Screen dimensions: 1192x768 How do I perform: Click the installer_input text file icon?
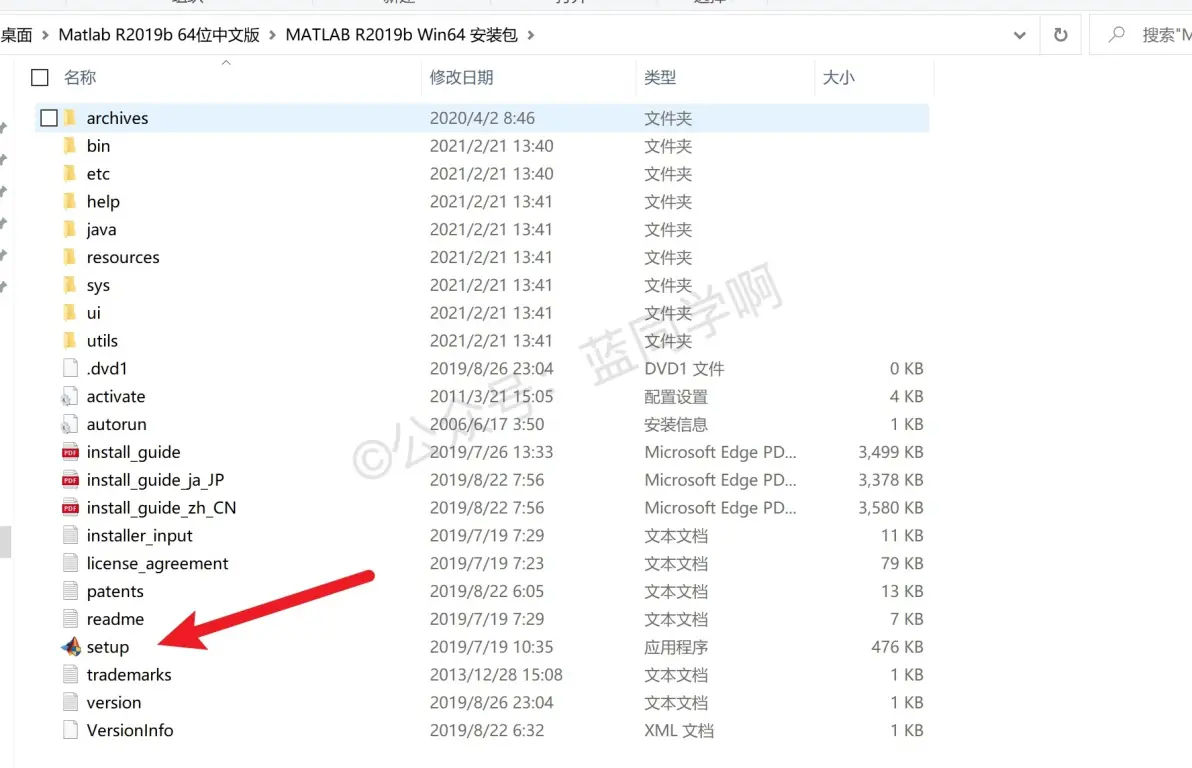pos(70,535)
